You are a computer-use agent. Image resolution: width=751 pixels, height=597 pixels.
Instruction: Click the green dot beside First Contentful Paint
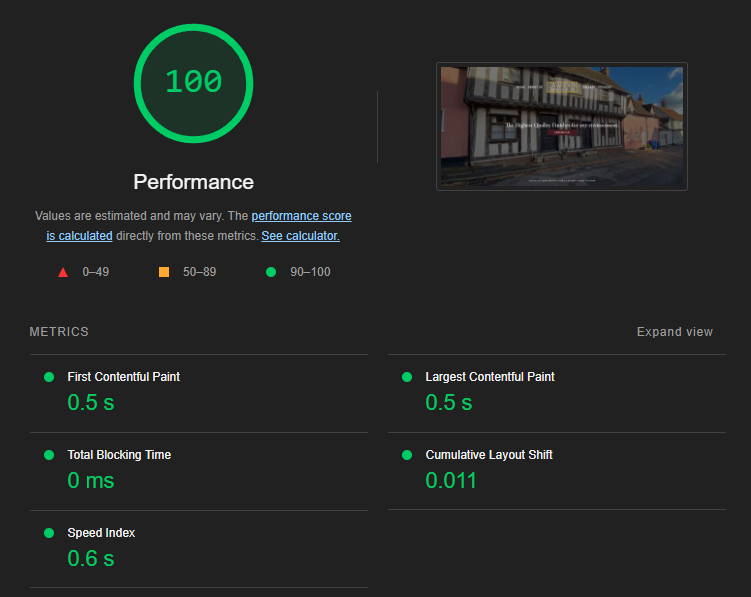pyautogui.click(x=49, y=377)
